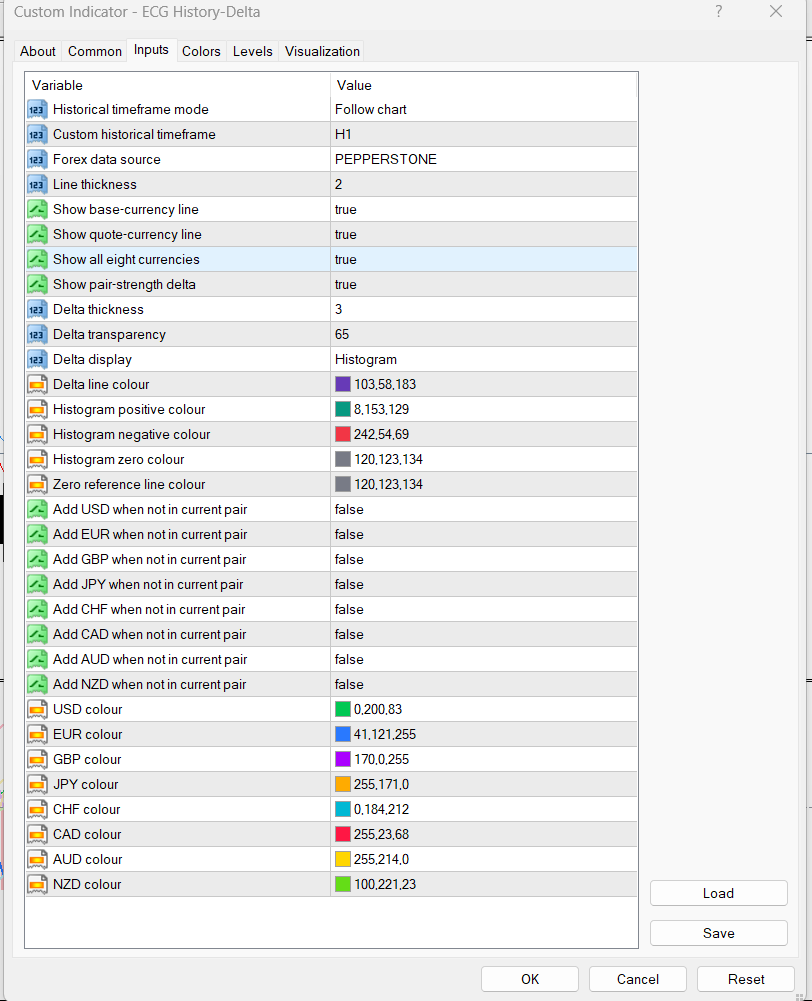Pick the blue EUR colour swatch

[x=343, y=734]
